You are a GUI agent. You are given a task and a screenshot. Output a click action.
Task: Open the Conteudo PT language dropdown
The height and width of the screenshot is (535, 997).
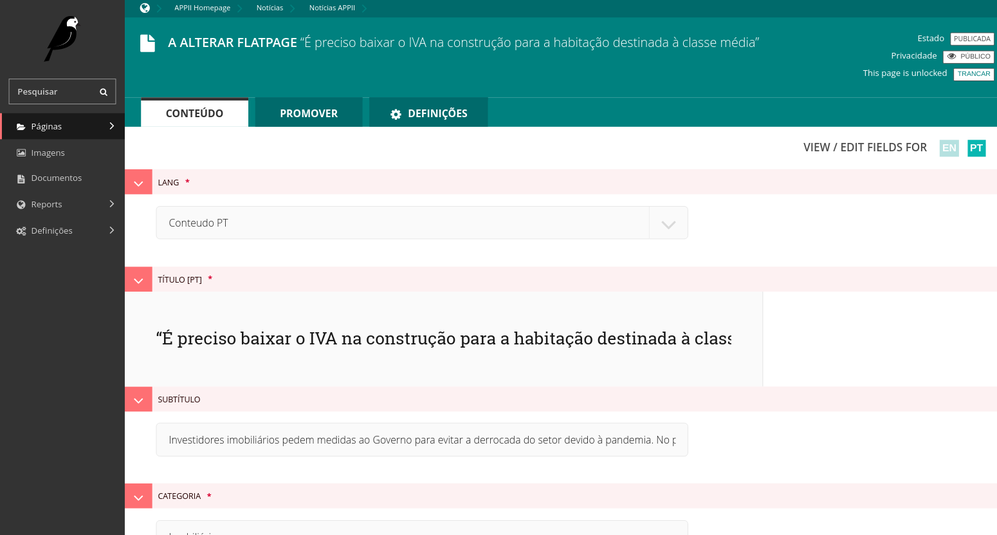(x=422, y=223)
